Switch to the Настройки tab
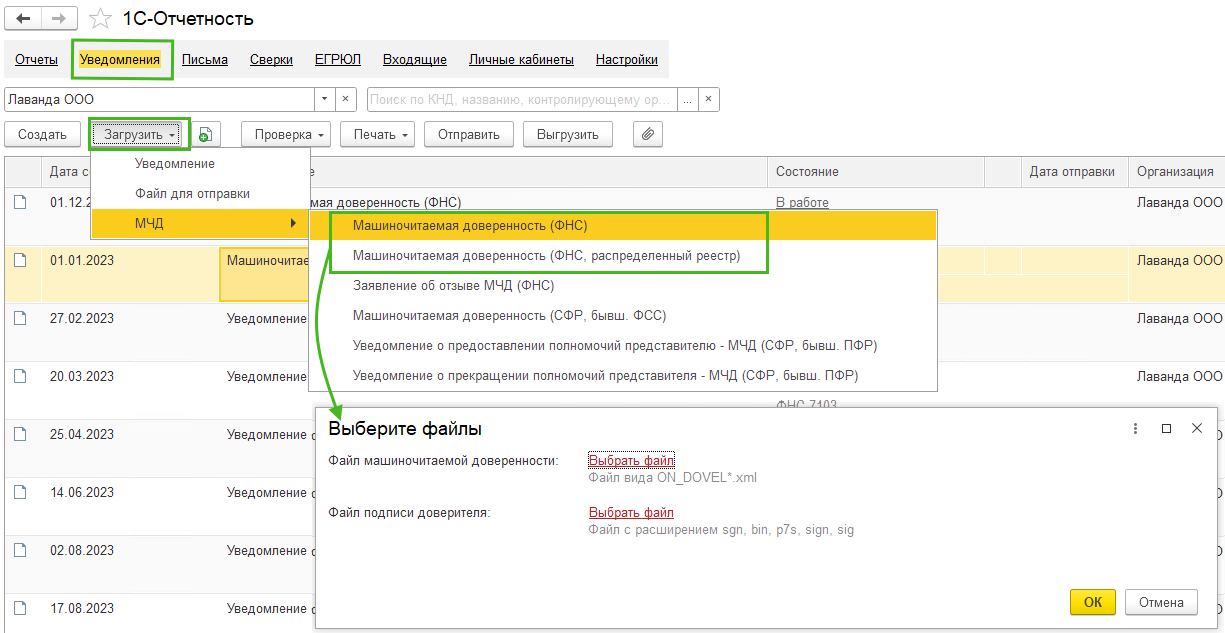This screenshot has height=633, width=1225. 627,60
